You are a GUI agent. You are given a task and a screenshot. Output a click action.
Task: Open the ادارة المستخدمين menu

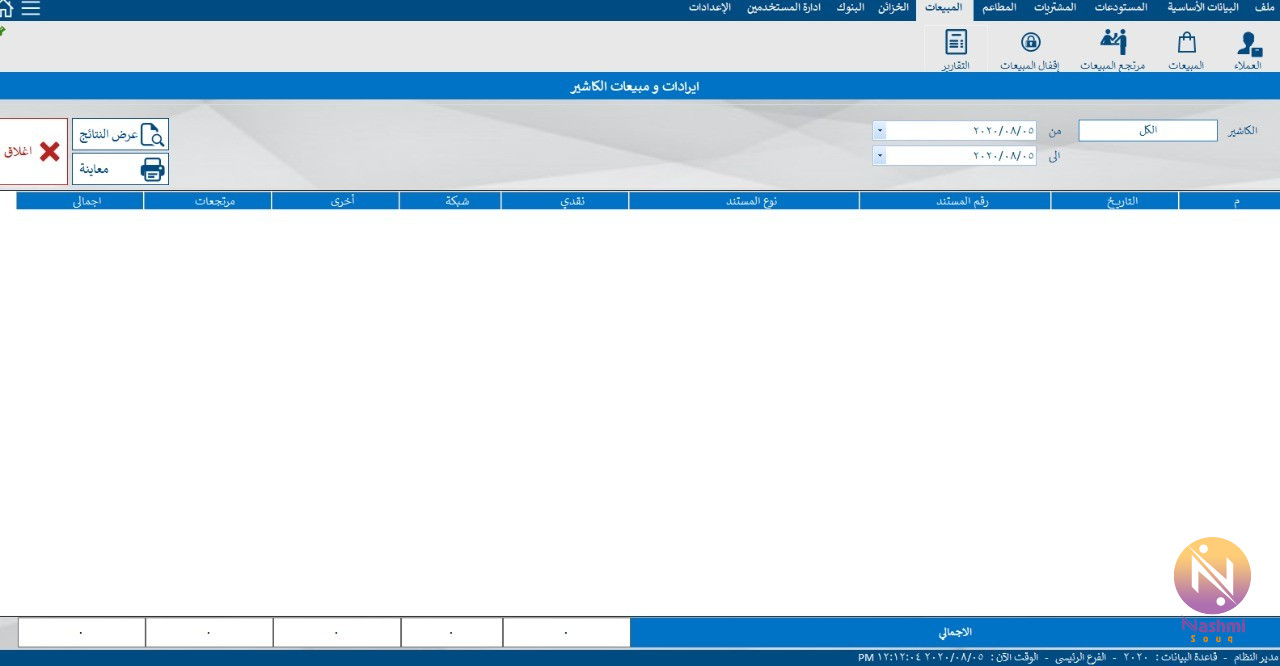[784, 8]
